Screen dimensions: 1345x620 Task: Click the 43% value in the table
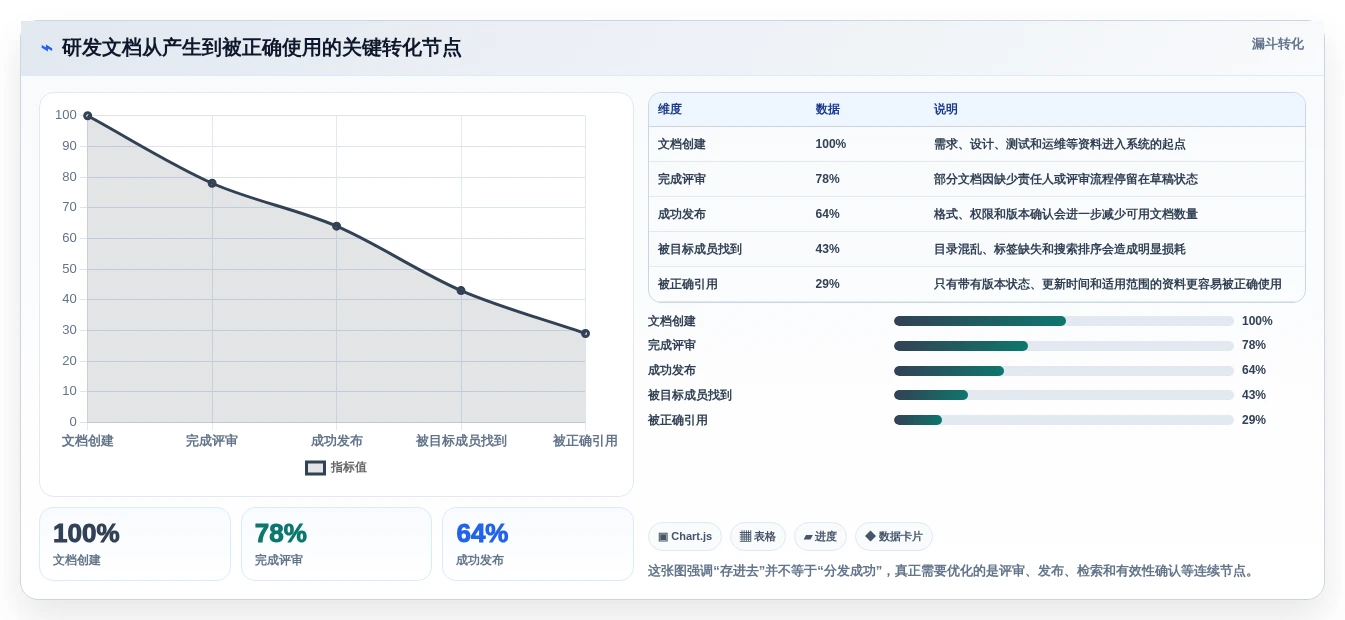click(828, 249)
